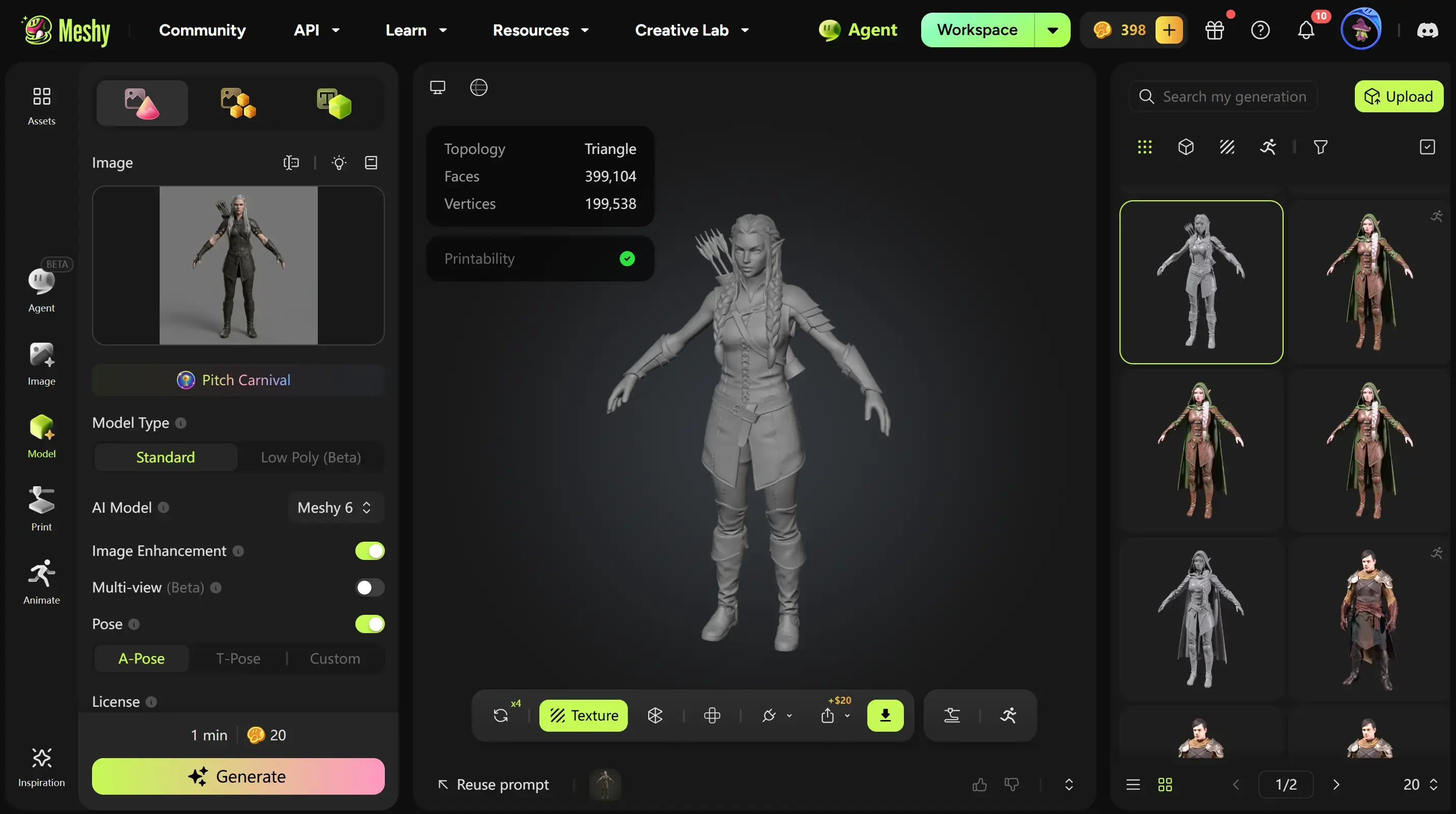Open the Inspiration sidebar item
This screenshot has height=814, width=1456.
point(41,767)
